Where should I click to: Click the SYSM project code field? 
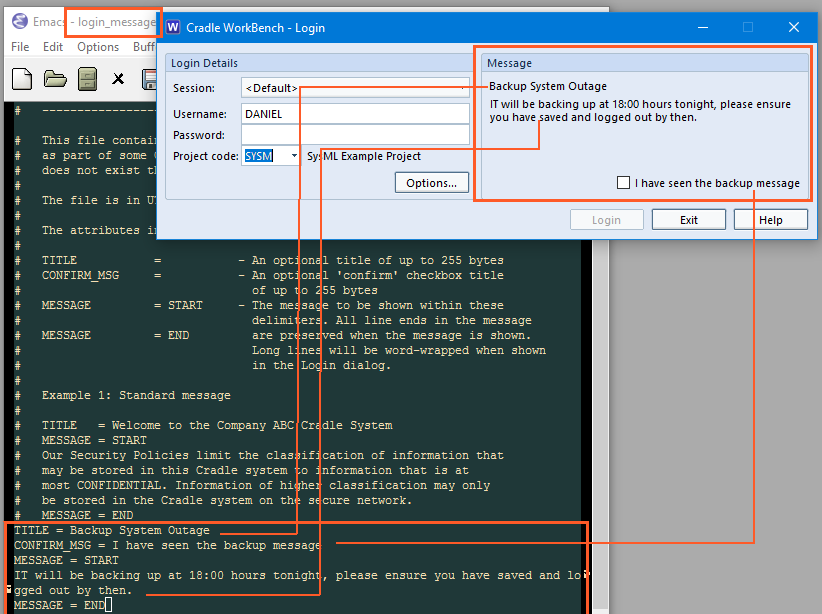pos(265,156)
